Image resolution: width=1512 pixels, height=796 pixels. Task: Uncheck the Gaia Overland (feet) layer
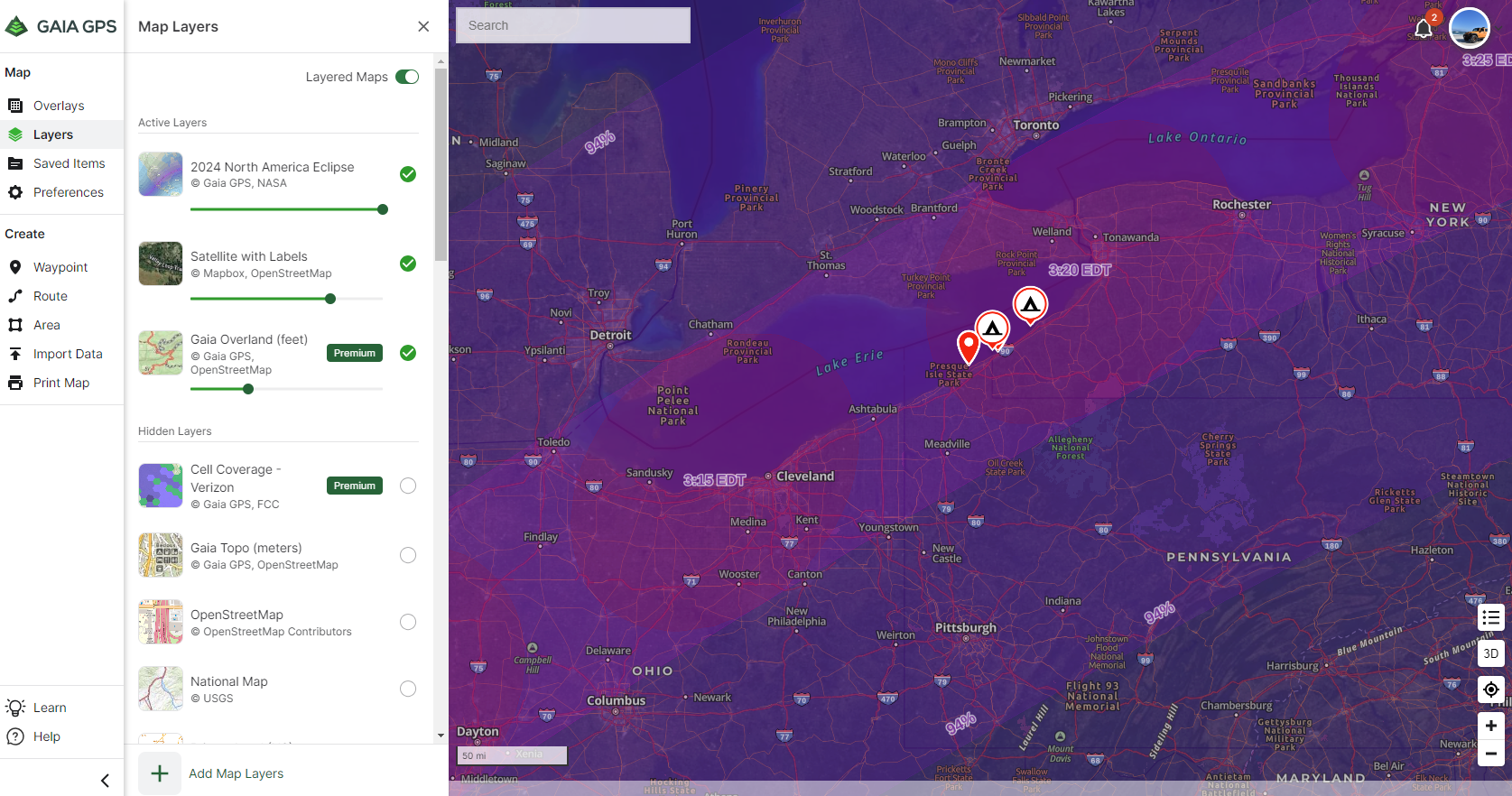[x=408, y=353]
